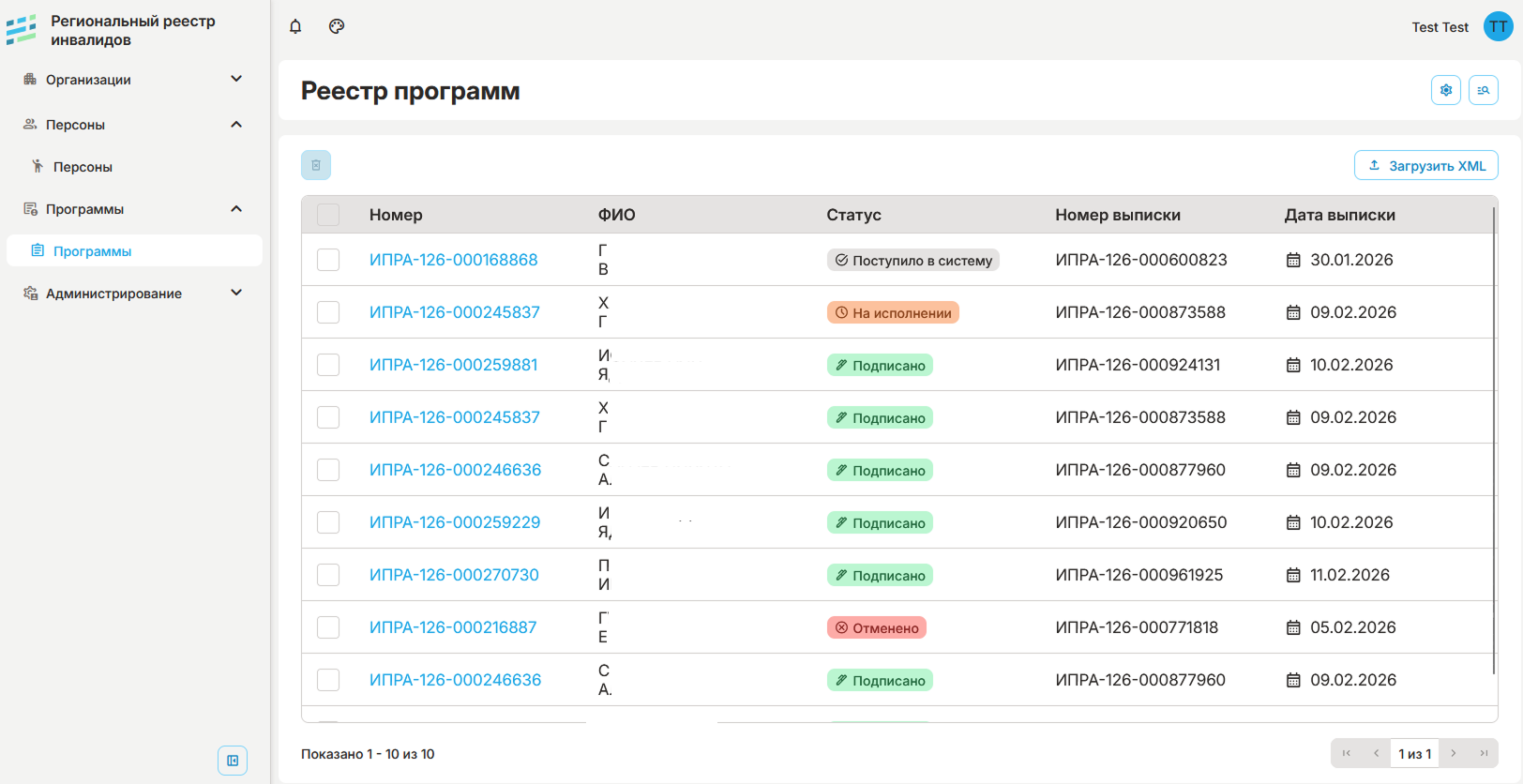Open the Программы submenu item
Image resolution: width=1523 pixels, height=784 pixels.
(92, 251)
